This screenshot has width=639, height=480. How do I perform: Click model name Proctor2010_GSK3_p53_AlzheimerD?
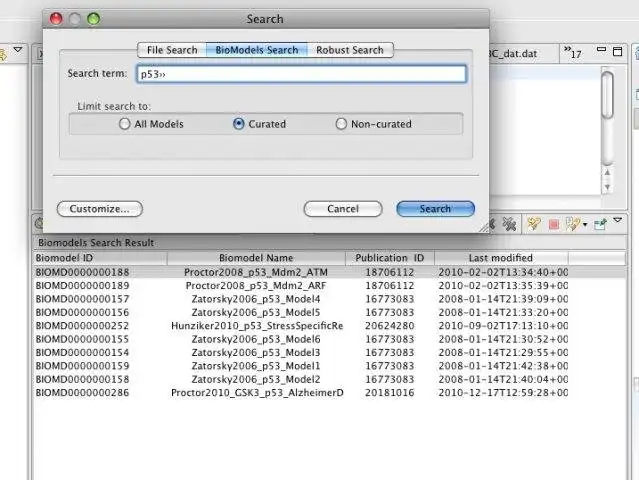click(x=257, y=392)
